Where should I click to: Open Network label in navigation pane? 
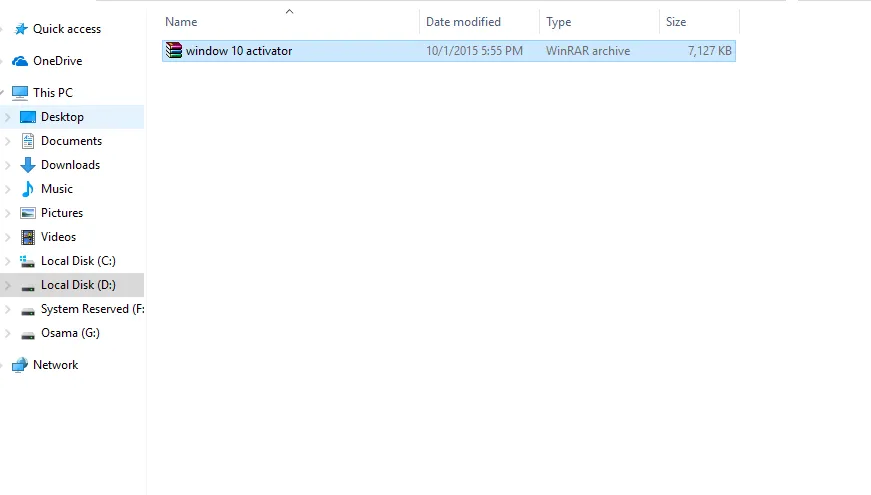tap(56, 365)
